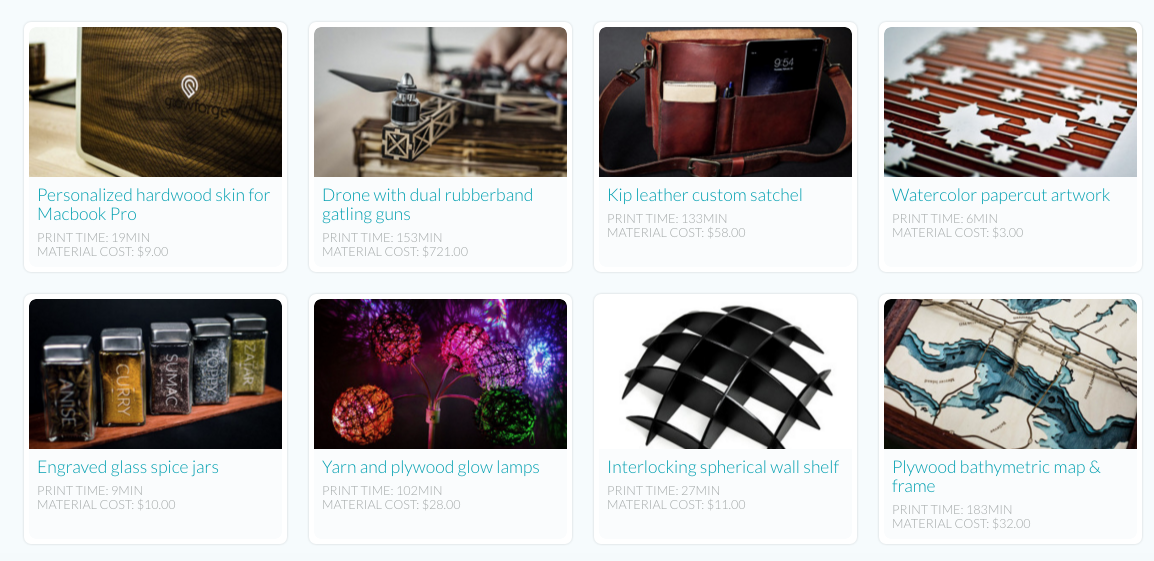This screenshot has height=561, width=1154.
Task: Open 'Personalized hardwood skin for Macbook Pro' link
Action: pyautogui.click(x=154, y=205)
